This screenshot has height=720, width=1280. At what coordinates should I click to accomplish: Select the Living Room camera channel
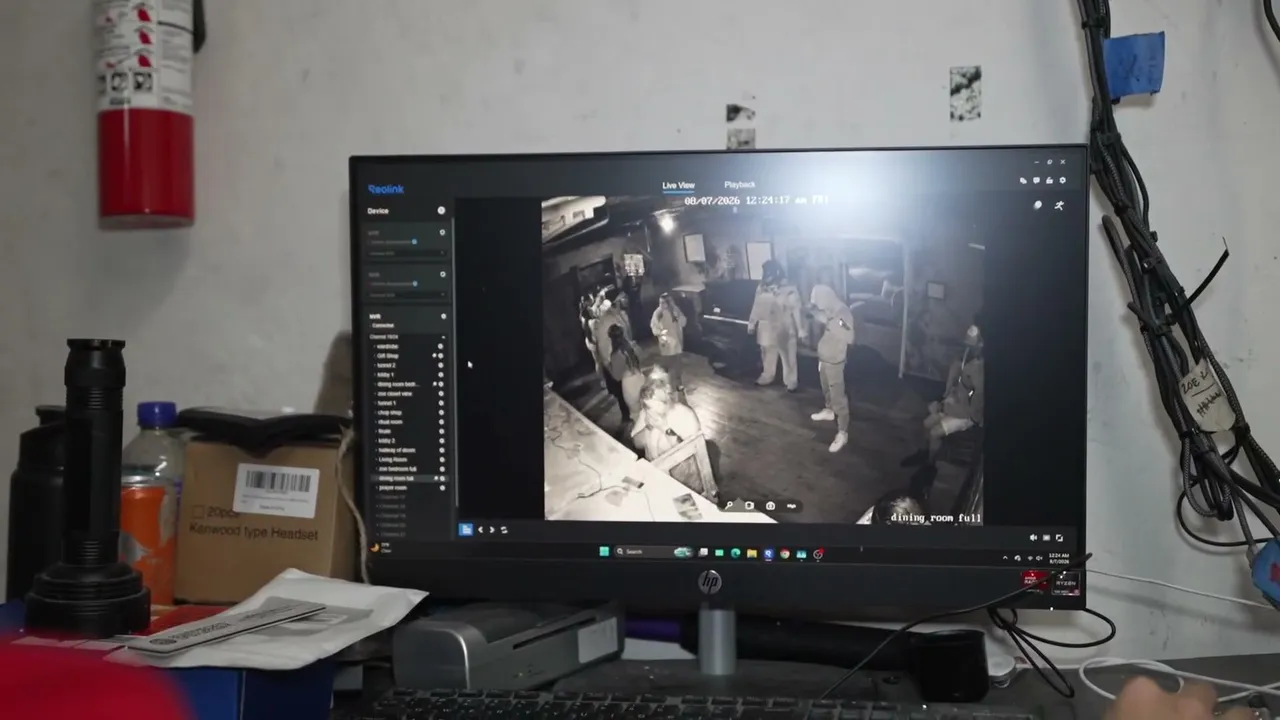pos(393,459)
